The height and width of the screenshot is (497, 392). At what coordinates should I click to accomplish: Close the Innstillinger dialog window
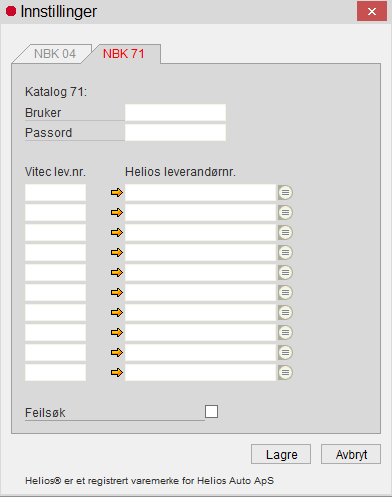[372, 11]
